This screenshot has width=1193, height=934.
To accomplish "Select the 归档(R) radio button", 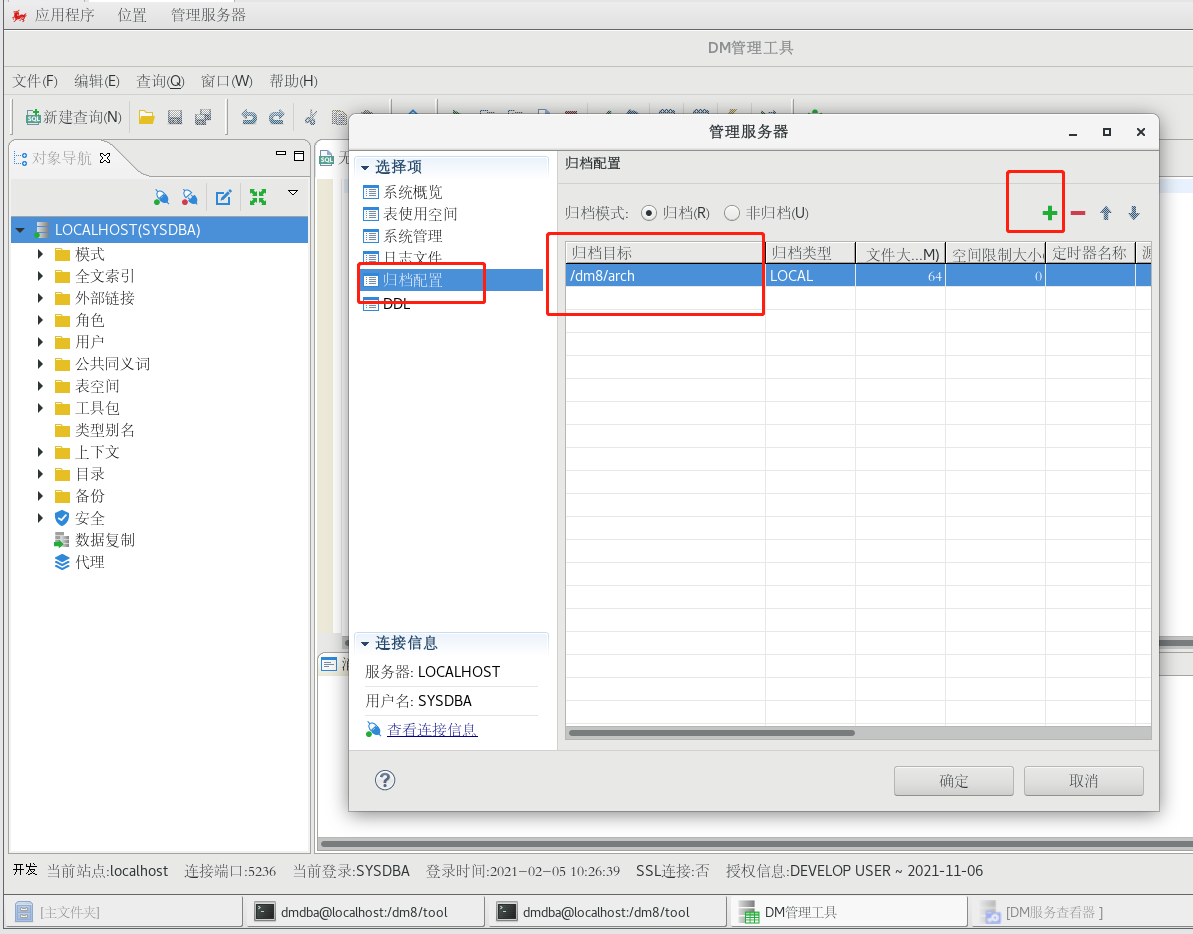I will pyautogui.click(x=649, y=213).
